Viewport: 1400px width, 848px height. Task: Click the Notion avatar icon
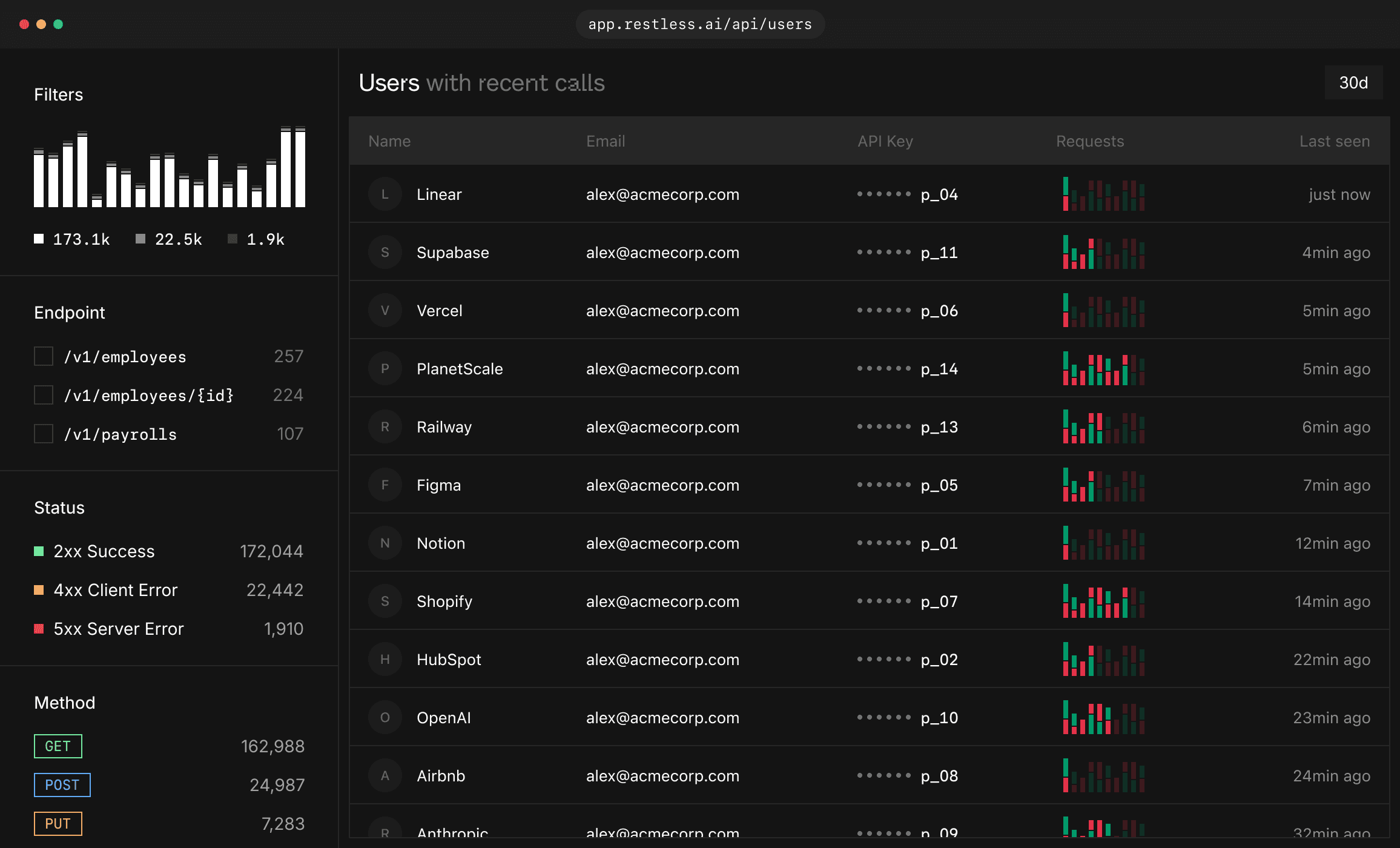[x=385, y=543]
